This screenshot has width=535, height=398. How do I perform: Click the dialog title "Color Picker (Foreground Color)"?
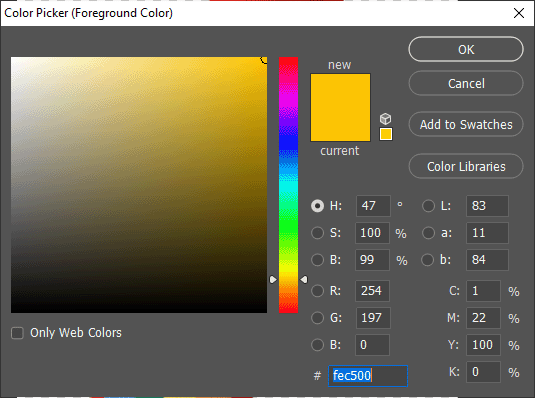click(x=88, y=13)
